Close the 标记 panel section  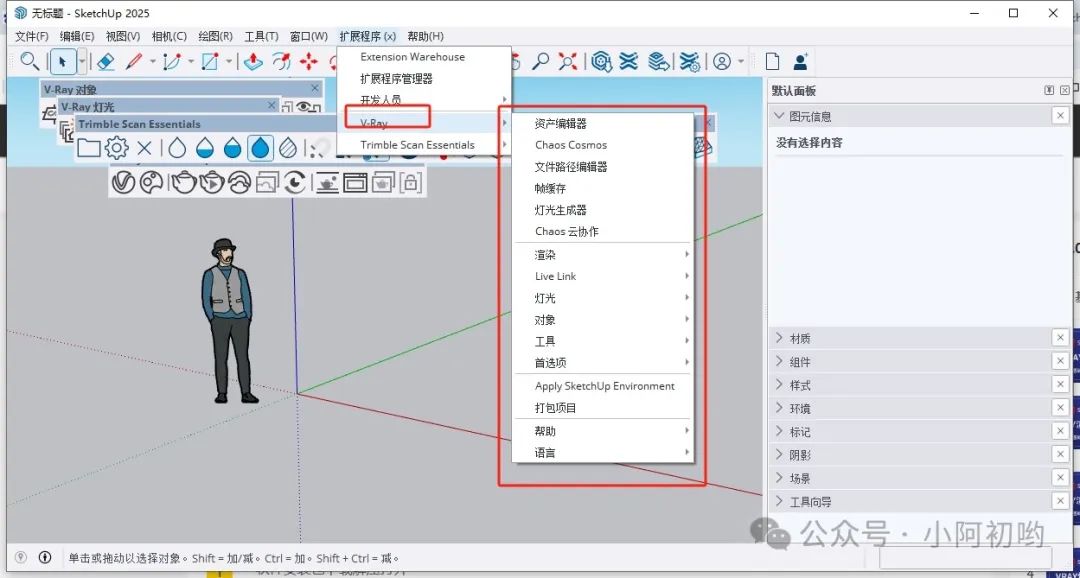point(1061,431)
